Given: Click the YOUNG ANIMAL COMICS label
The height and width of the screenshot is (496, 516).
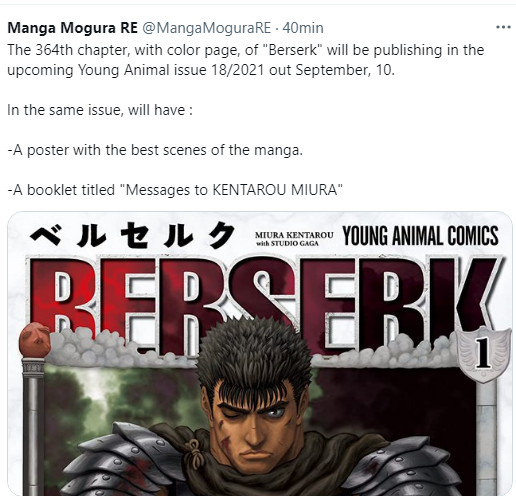Looking at the screenshot, I should [420, 236].
